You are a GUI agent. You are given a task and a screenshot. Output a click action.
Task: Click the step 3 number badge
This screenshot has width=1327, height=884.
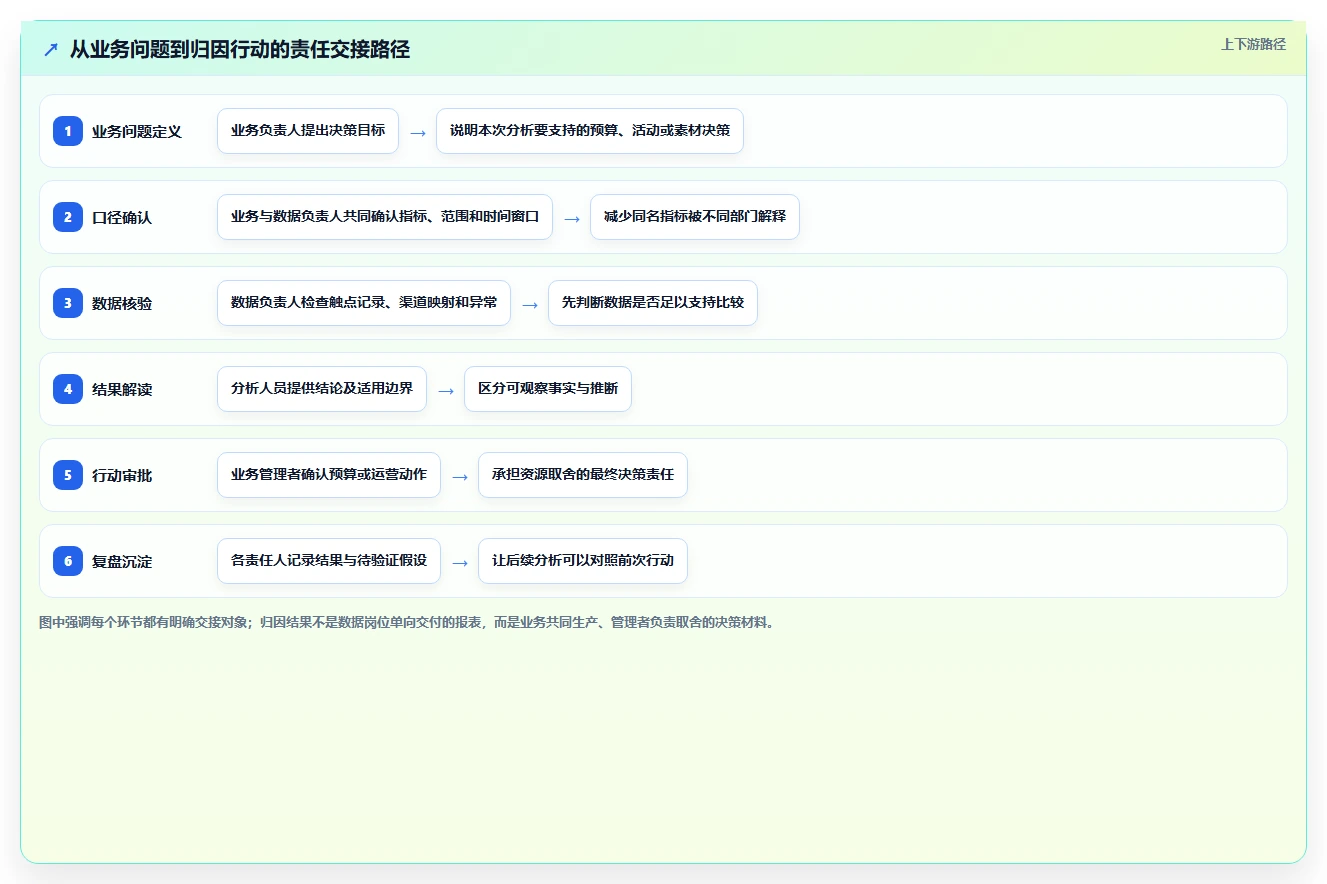point(68,303)
